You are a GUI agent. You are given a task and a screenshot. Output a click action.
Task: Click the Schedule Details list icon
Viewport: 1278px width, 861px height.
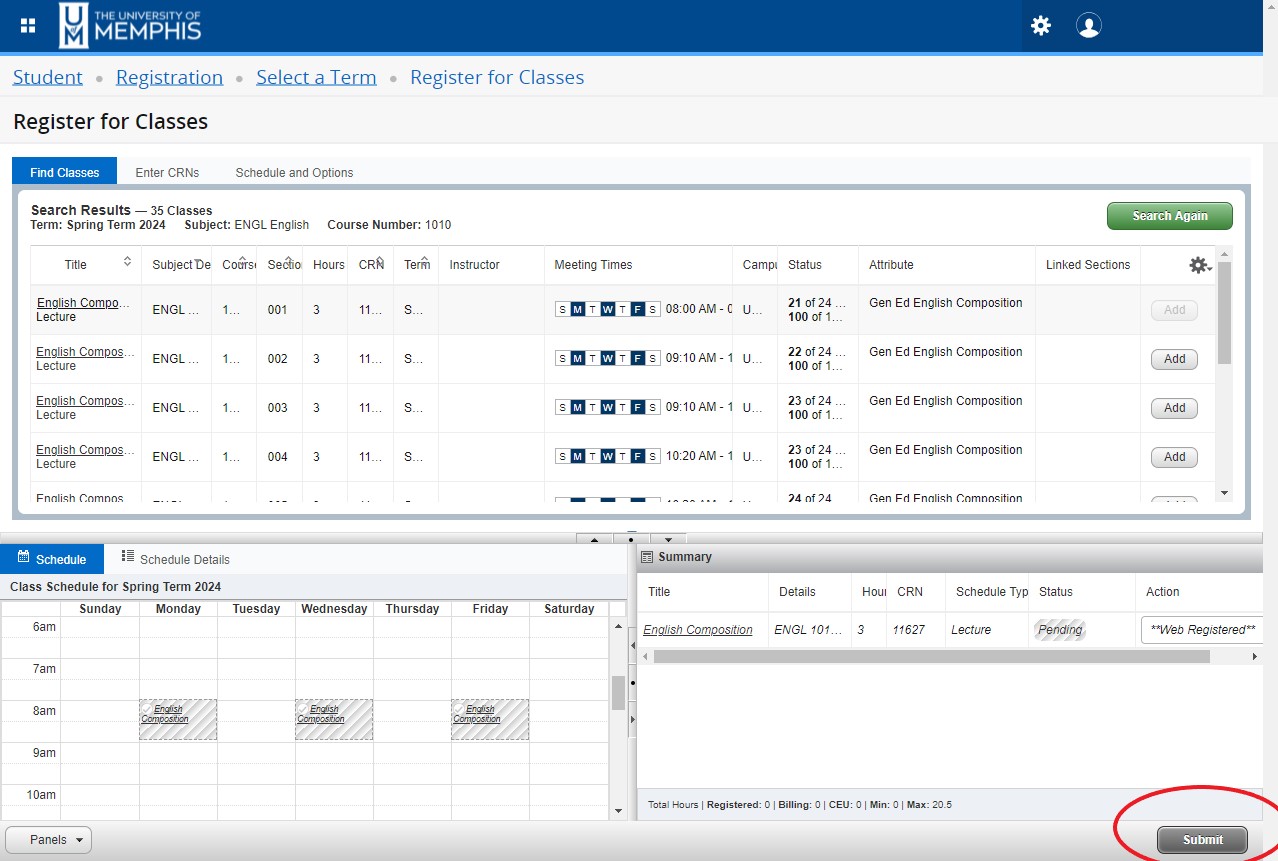tap(125, 559)
